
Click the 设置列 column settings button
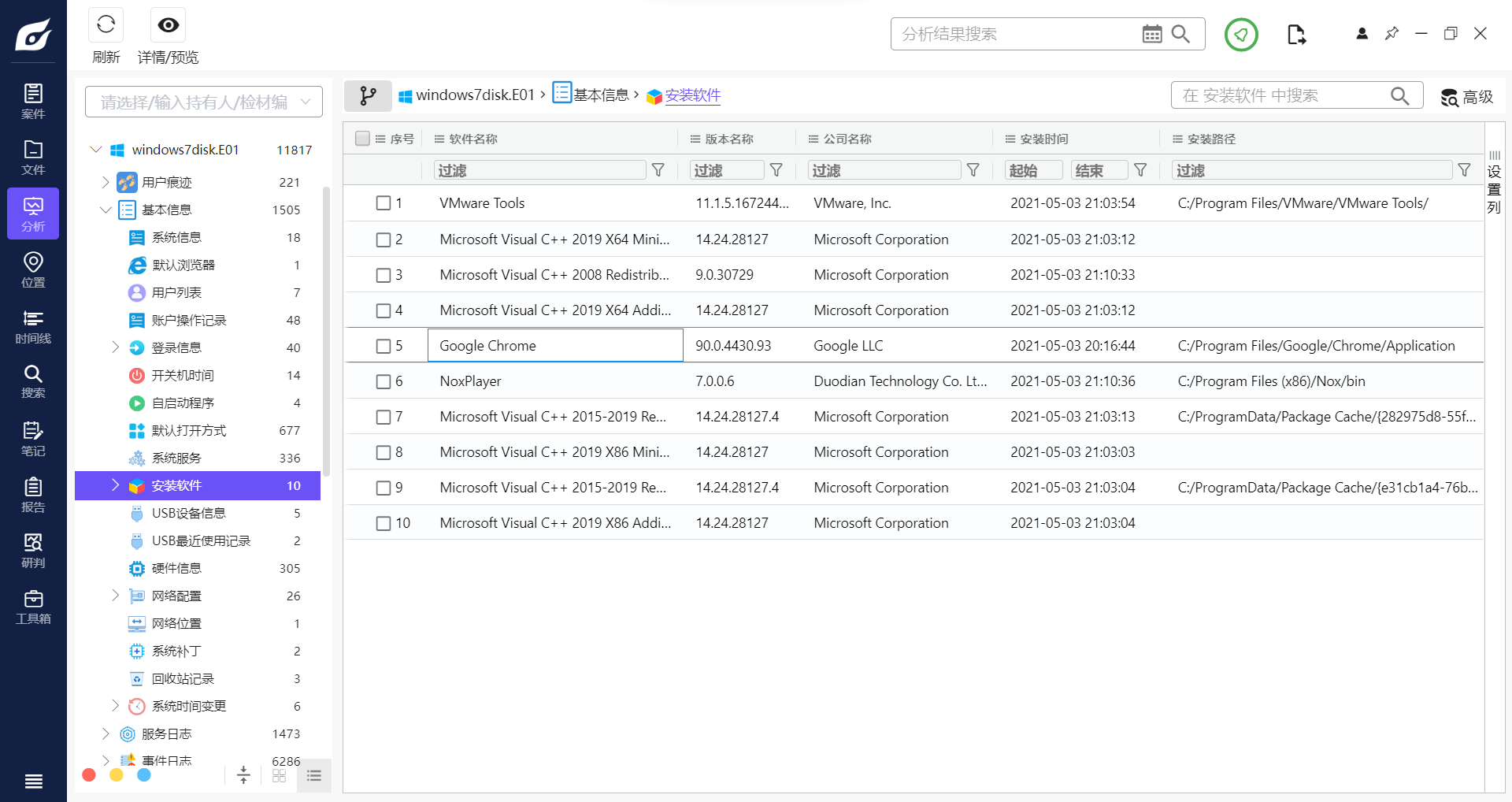[x=1495, y=182]
